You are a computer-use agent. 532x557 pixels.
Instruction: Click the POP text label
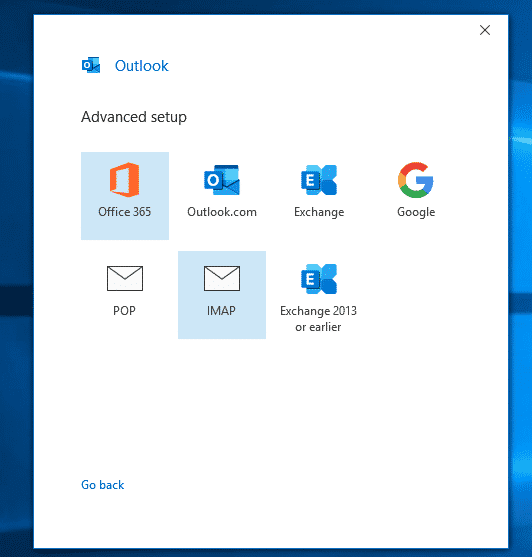124,310
